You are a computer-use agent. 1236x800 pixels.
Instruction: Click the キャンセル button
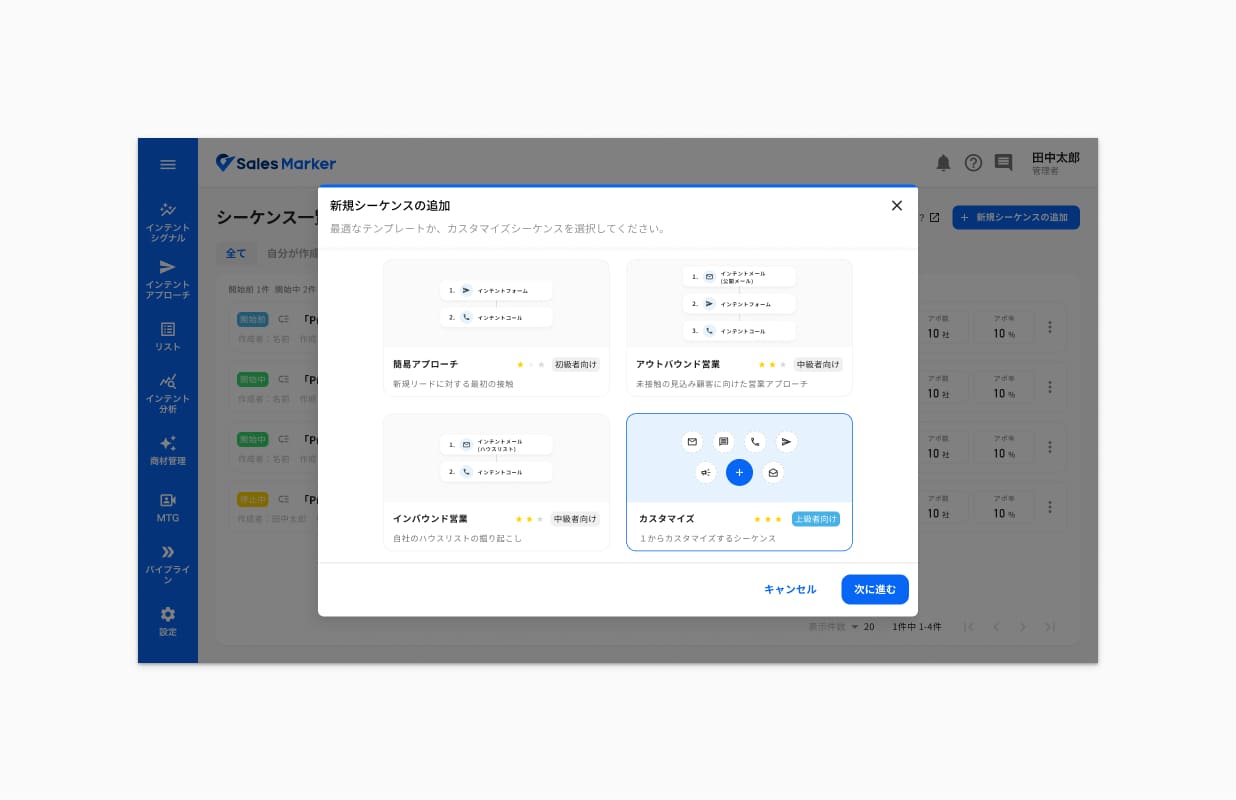click(790, 590)
